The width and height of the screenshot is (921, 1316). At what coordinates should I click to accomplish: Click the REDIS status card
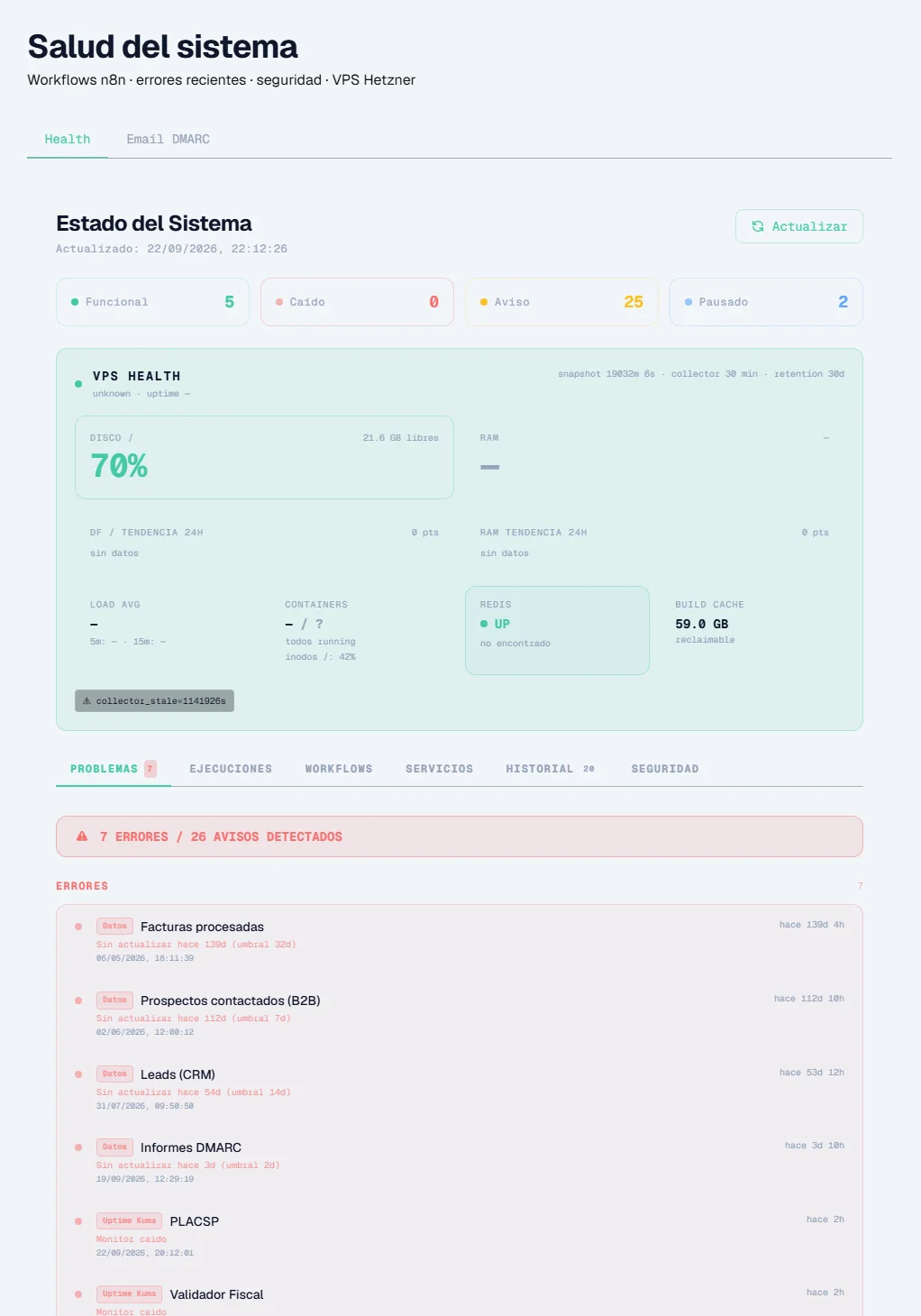pos(557,630)
